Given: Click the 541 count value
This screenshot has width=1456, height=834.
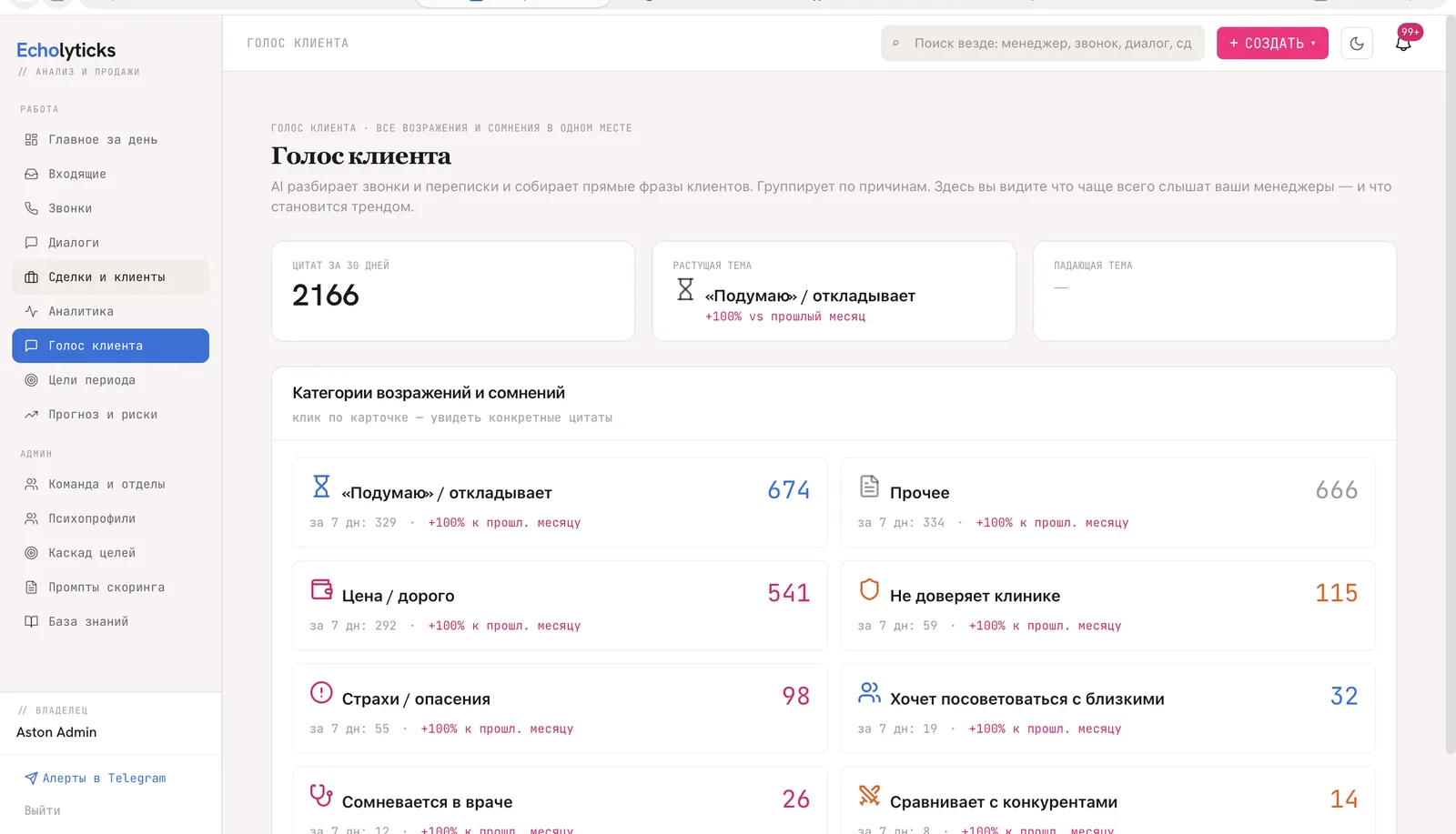Looking at the screenshot, I should (x=789, y=593).
